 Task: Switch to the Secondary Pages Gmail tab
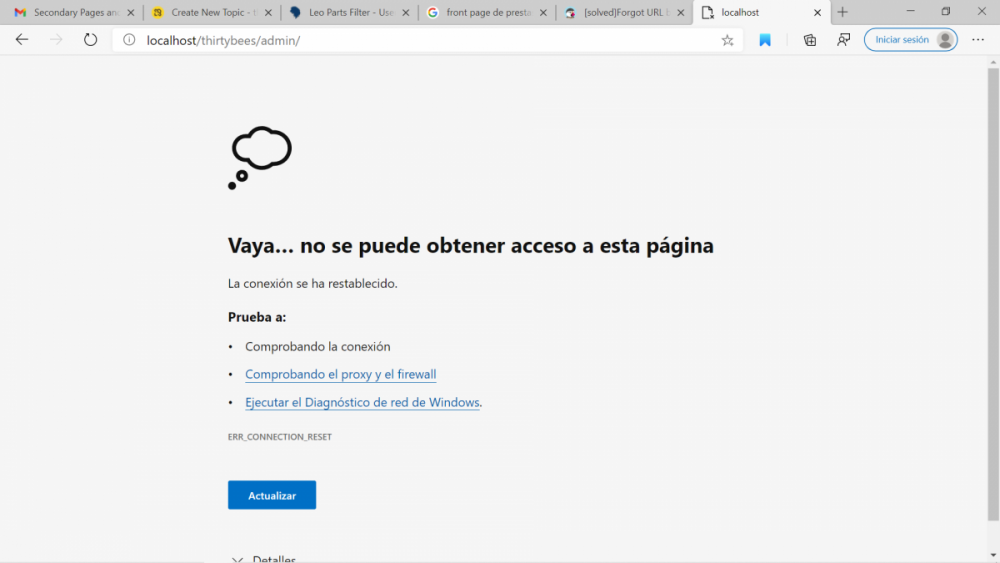[x=70, y=13]
